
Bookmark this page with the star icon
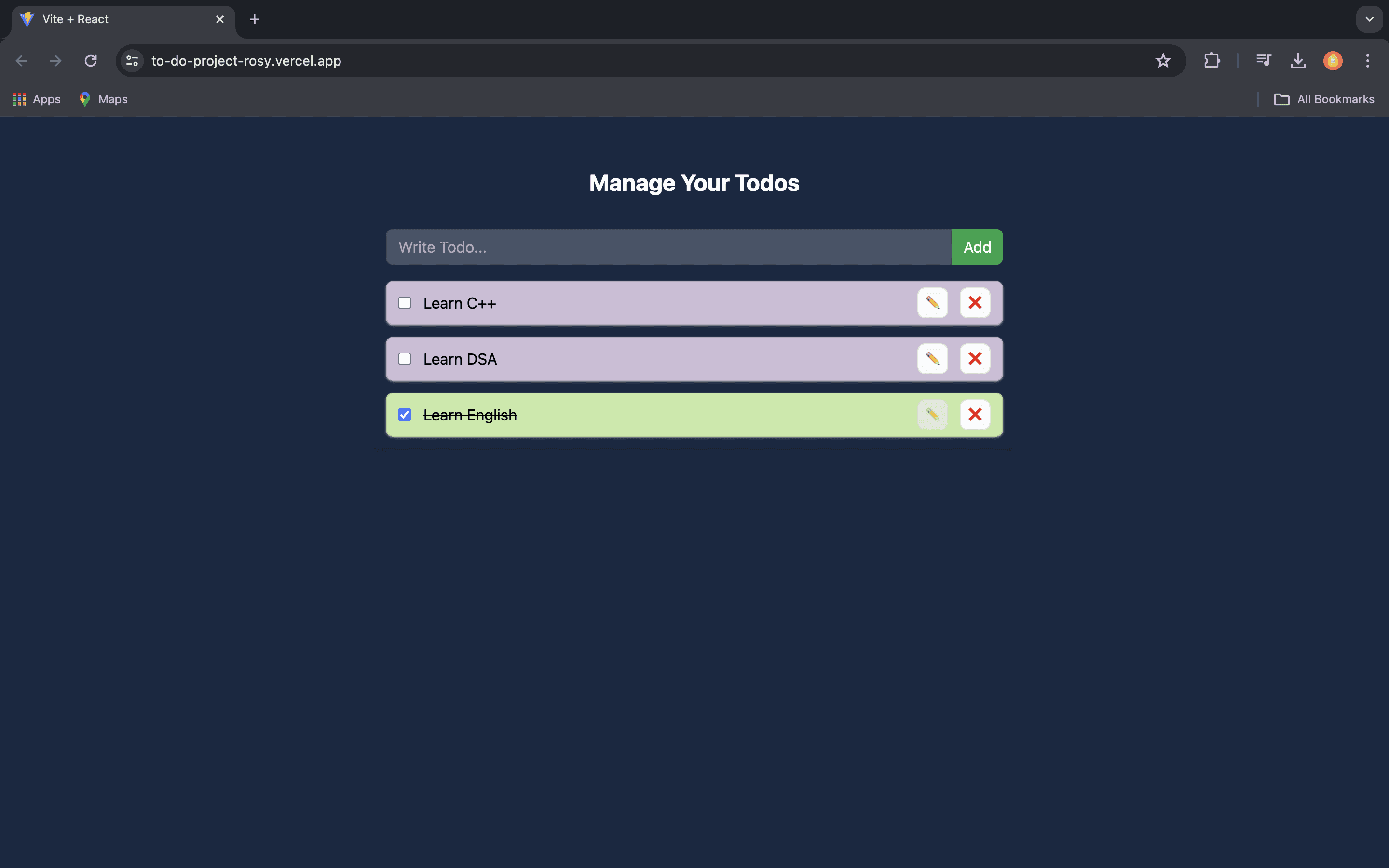click(x=1163, y=61)
